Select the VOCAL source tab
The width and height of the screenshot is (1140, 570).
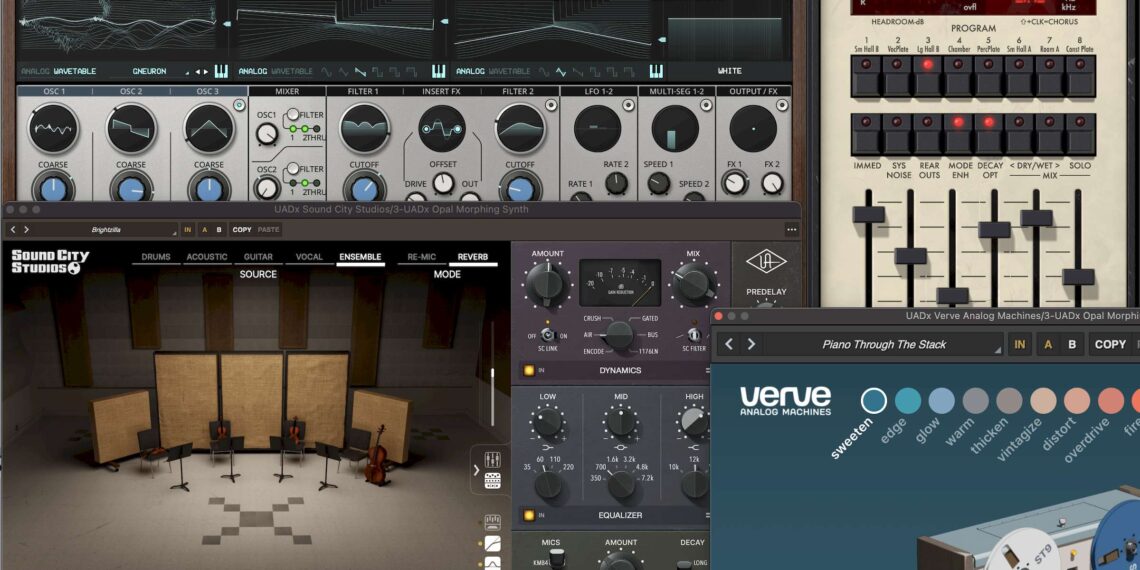tap(309, 258)
